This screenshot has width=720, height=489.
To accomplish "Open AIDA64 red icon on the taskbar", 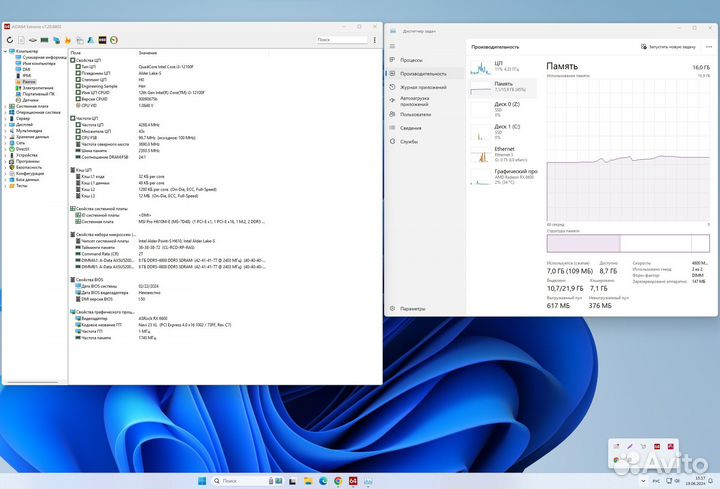I will pyautogui.click(x=353, y=481).
